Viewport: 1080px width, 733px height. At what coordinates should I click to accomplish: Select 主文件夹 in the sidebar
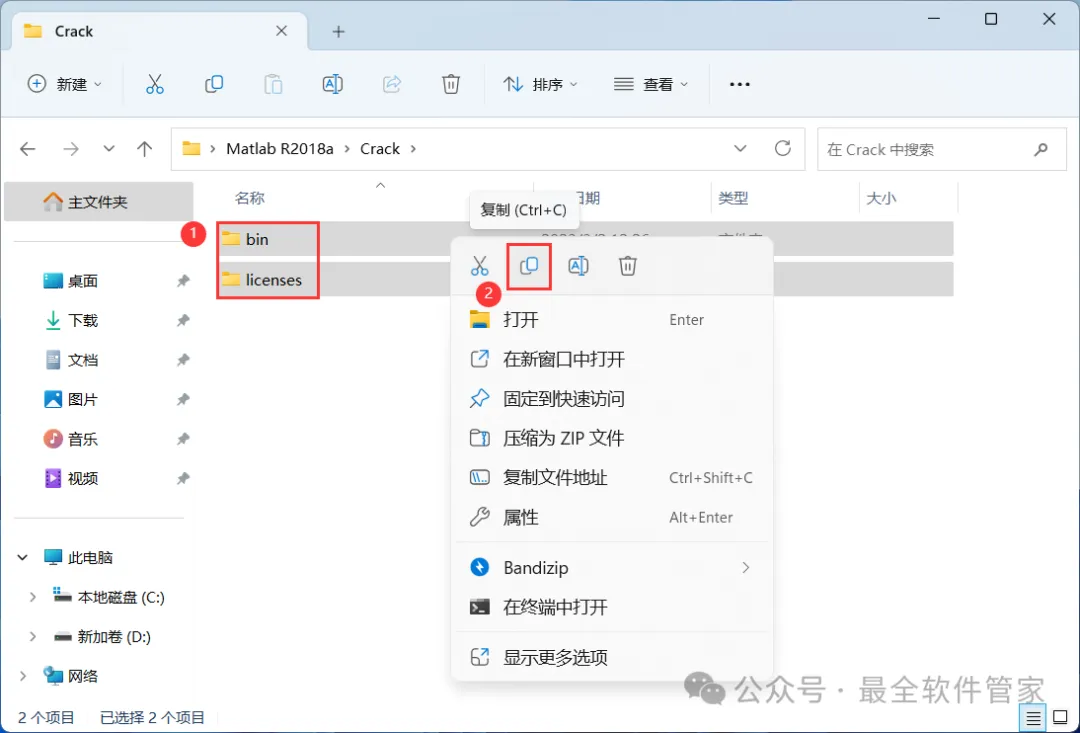98,202
